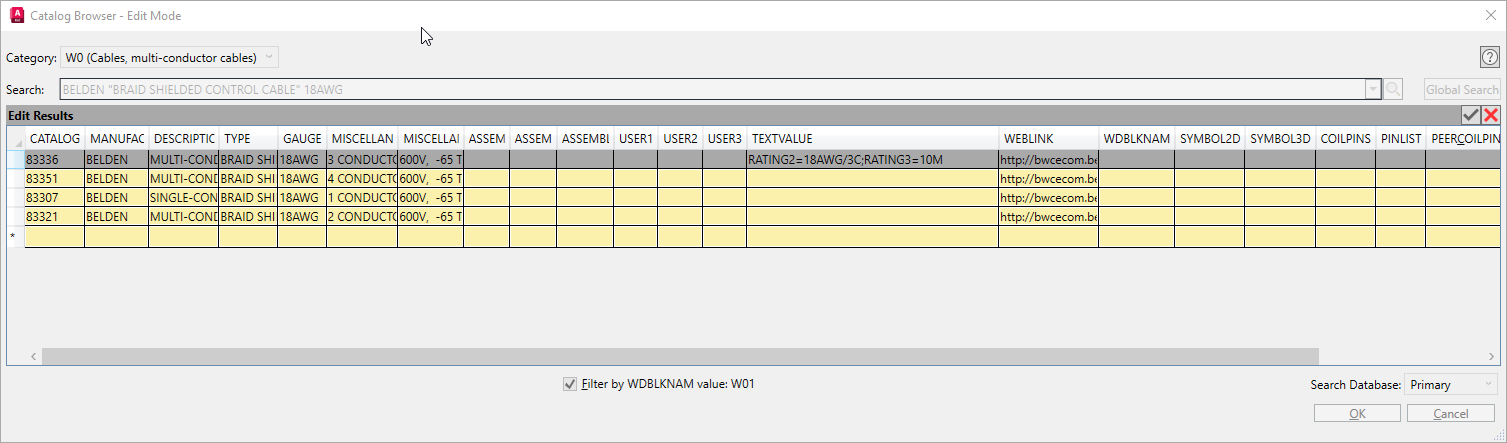Click the select-all corner cell of grid
This screenshot has width=1507, height=443.
(15, 139)
